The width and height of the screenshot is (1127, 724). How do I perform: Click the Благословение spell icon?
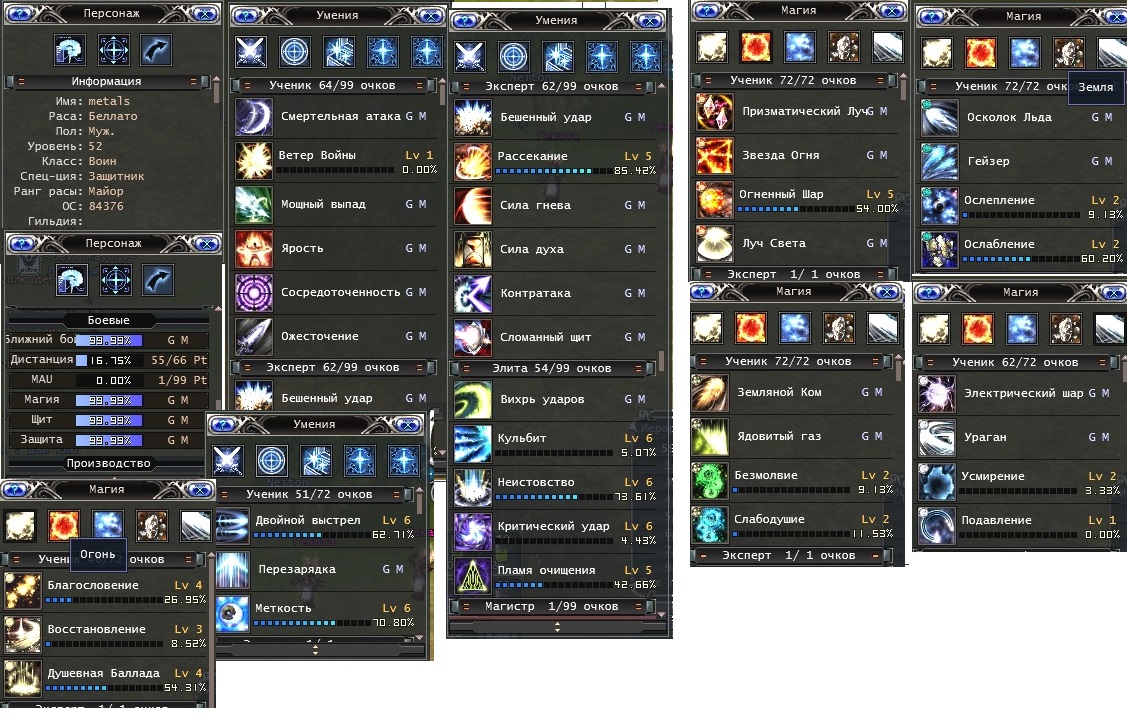point(23,591)
